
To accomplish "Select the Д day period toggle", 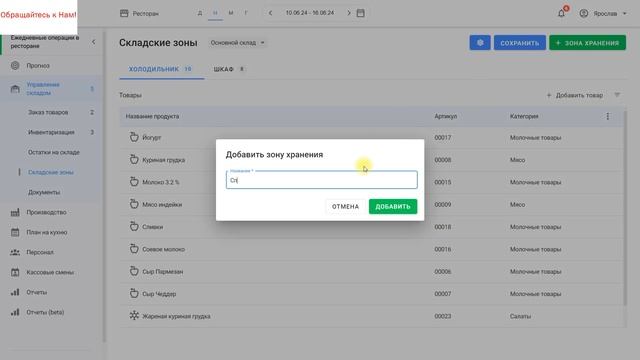I will click(200, 13).
